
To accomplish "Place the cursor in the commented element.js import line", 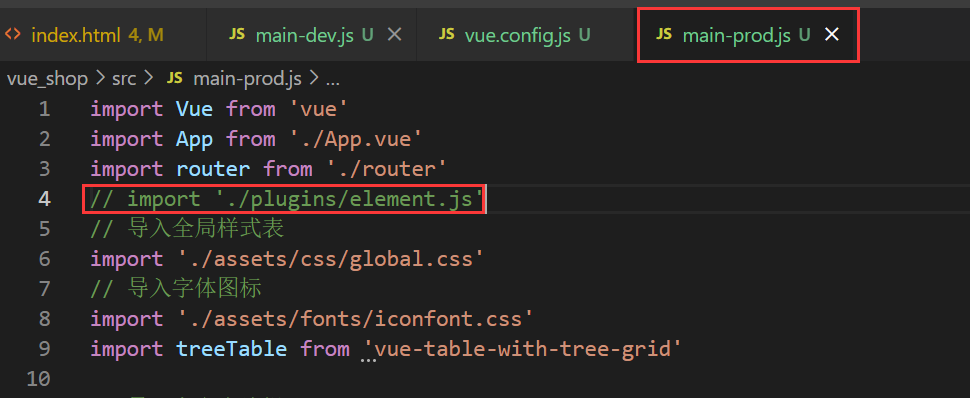I will pos(286,199).
